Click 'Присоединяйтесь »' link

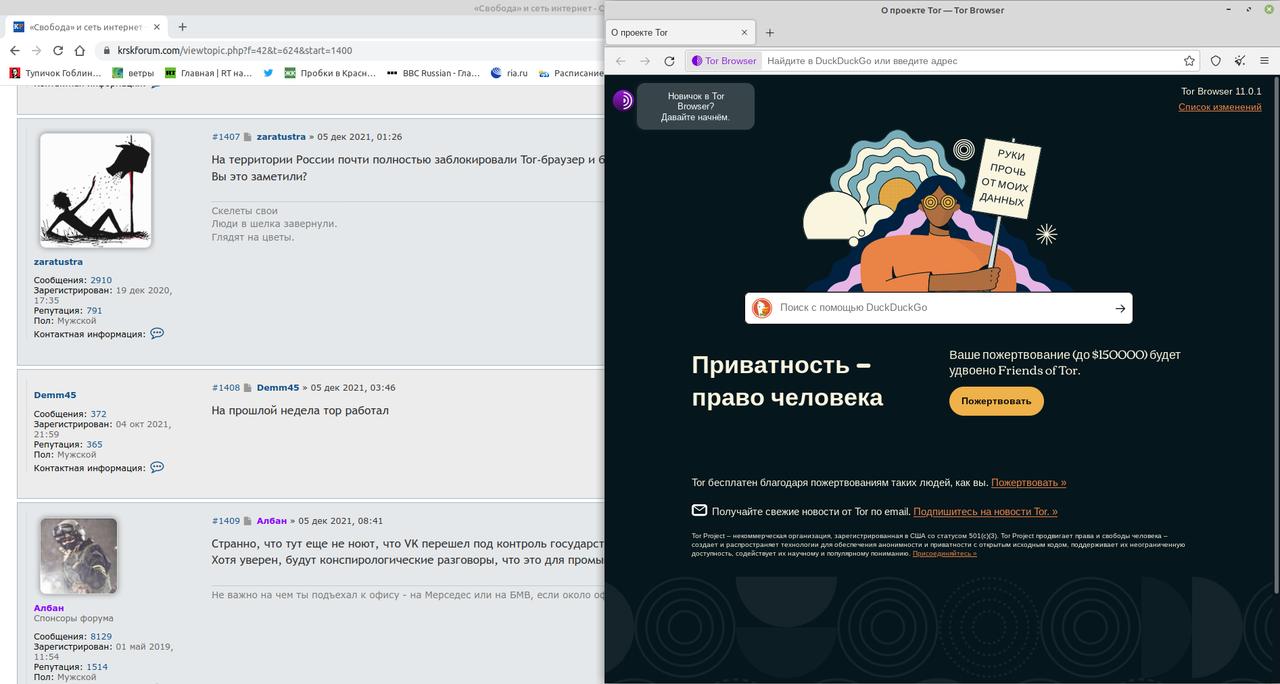tap(944, 553)
